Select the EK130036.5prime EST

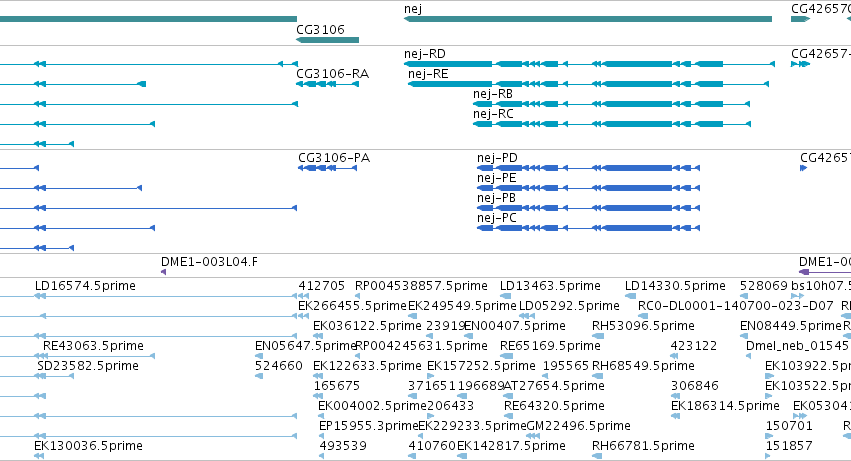(x=88, y=446)
